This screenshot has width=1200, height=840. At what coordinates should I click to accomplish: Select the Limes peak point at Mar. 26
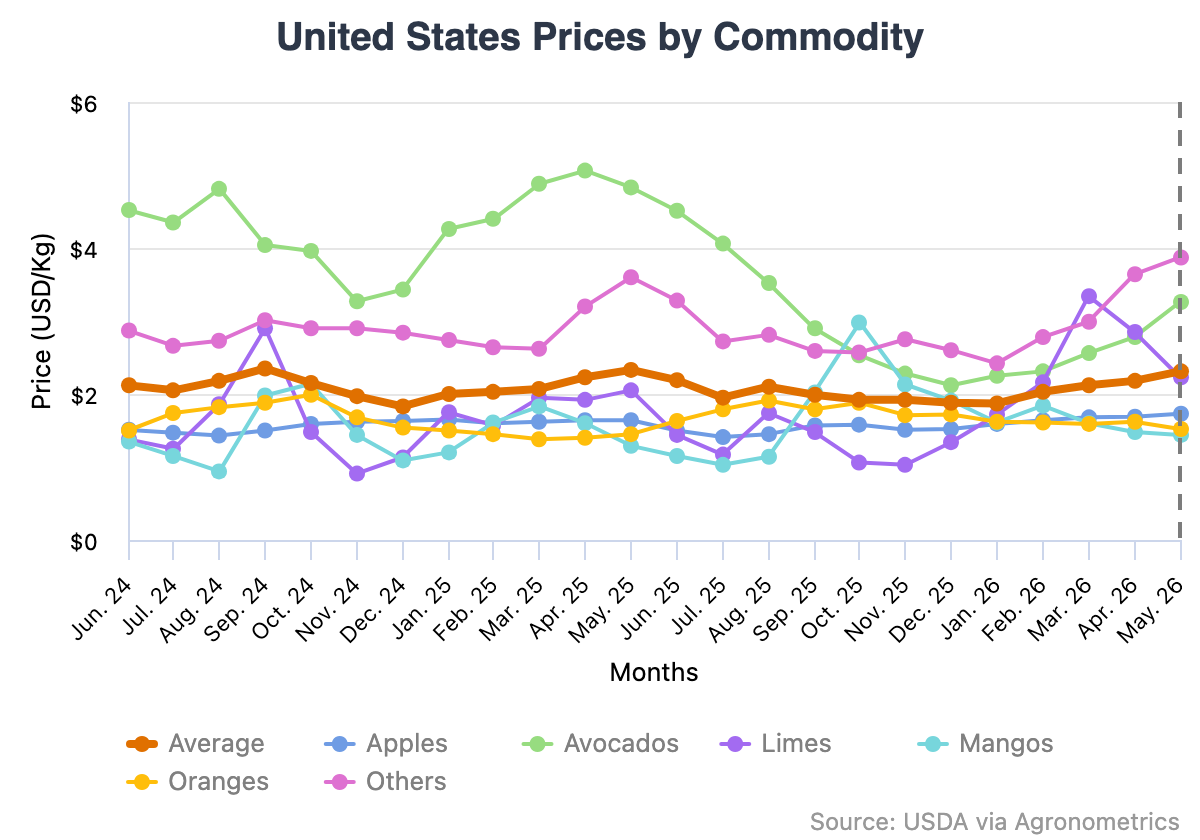coord(1089,296)
